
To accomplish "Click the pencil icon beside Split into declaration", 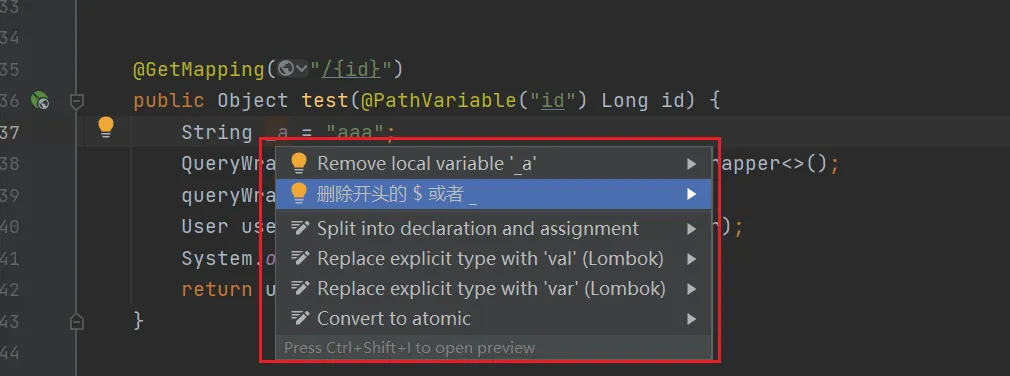I will (300, 228).
